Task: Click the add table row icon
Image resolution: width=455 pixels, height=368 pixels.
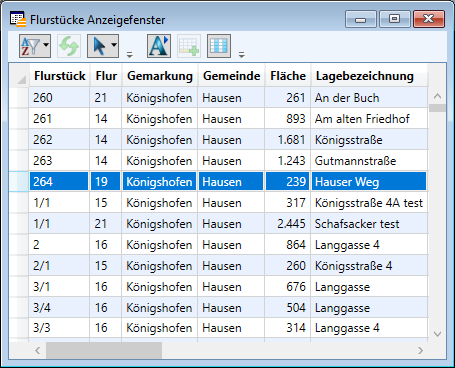Action: (x=189, y=46)
